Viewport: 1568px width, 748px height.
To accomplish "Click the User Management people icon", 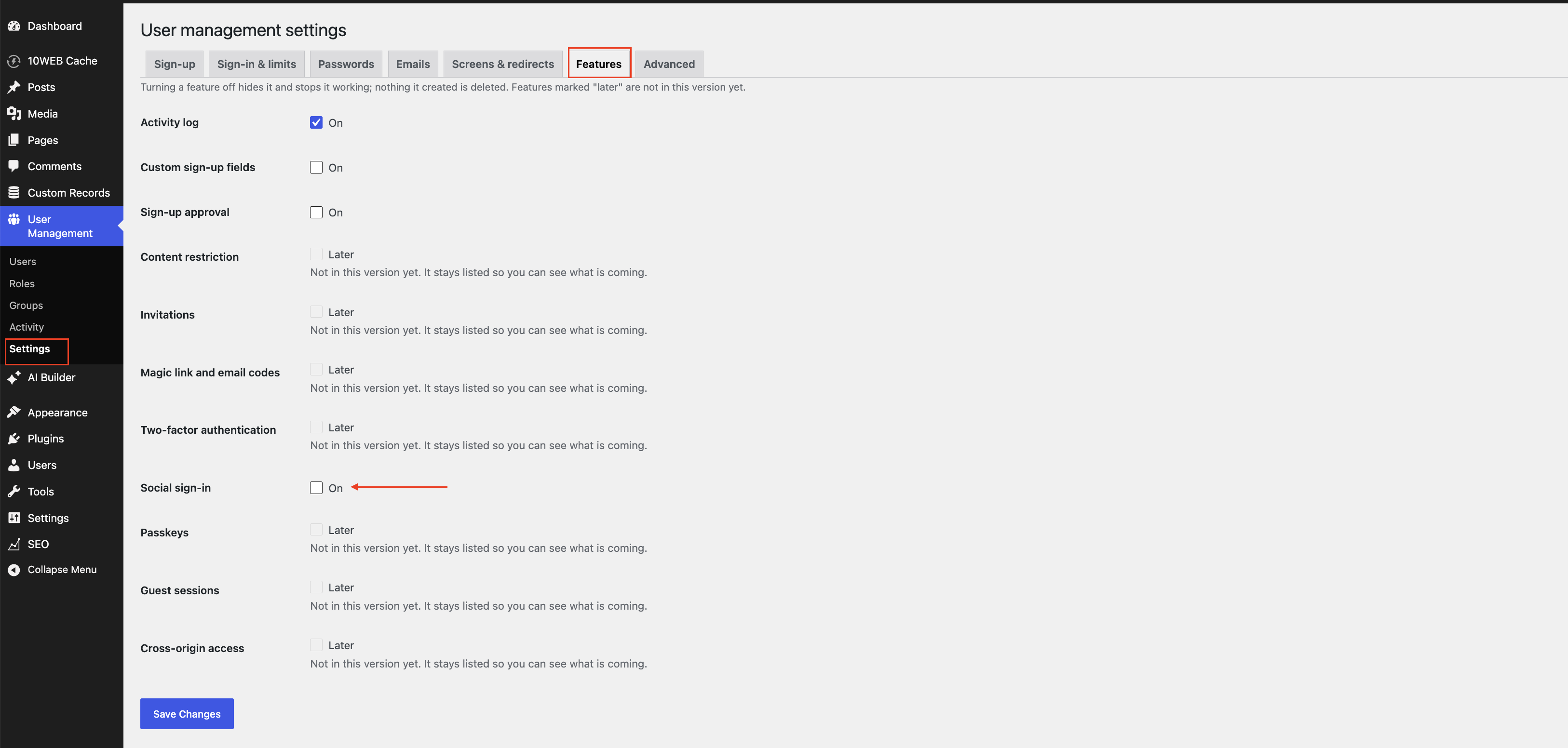I will pos(14,219).
